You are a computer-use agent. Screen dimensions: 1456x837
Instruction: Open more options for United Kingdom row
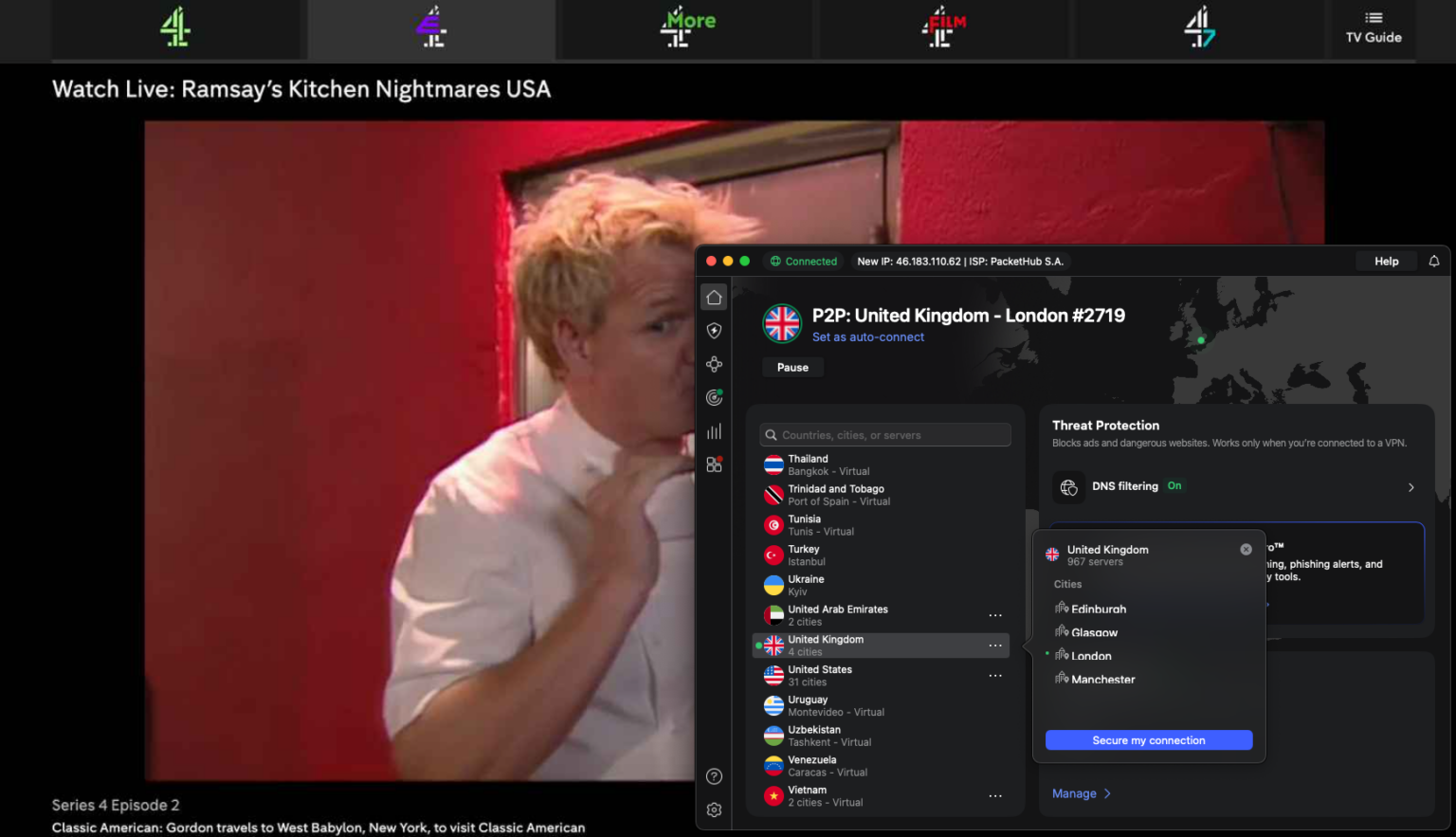pos(995,646)
